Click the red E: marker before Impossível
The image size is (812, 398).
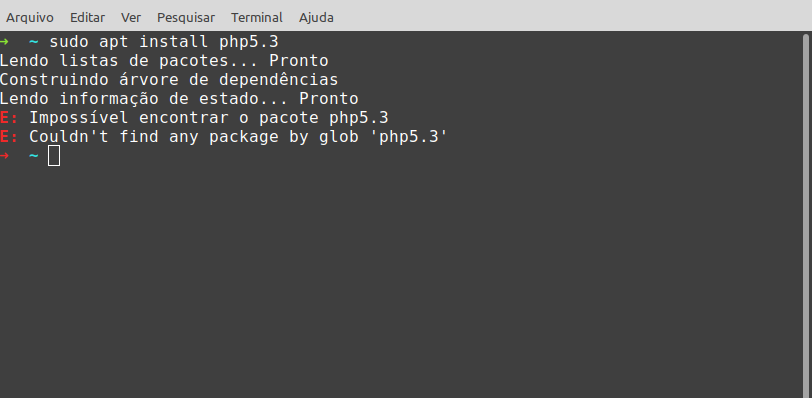9,117
